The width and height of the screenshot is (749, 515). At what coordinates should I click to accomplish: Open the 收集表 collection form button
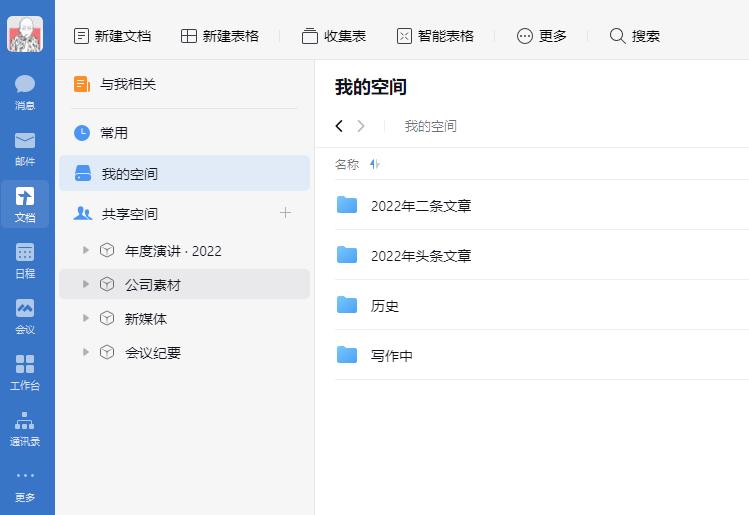tap(334, 36)
